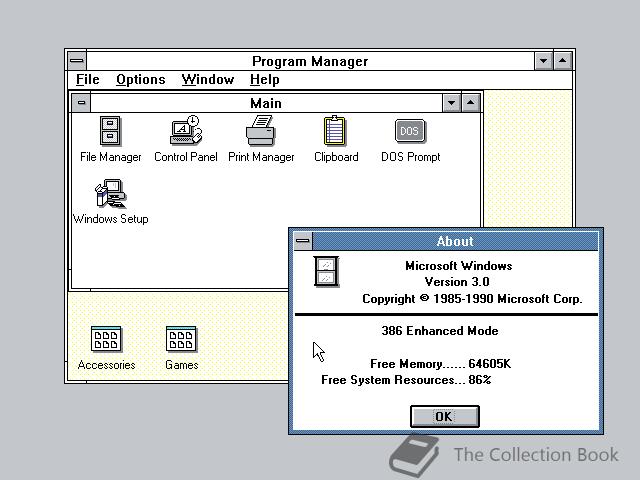Click the 'Microsoft Windows' heading text
Image resolution: width=640 pixels, height=480 pixels.
(x=459, y=266)
